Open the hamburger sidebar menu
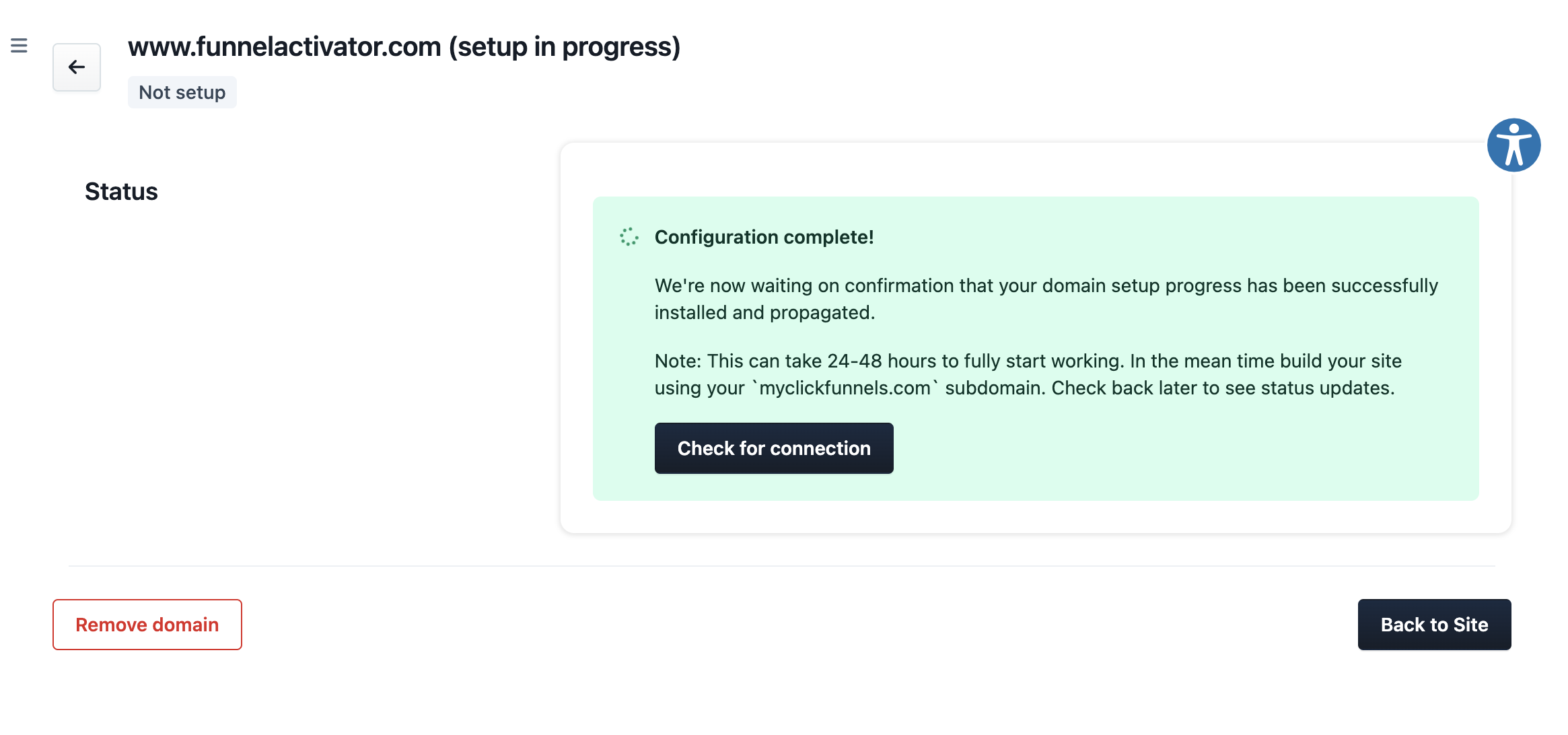This screenshot has height=735, width=1568. coord(19,46)
